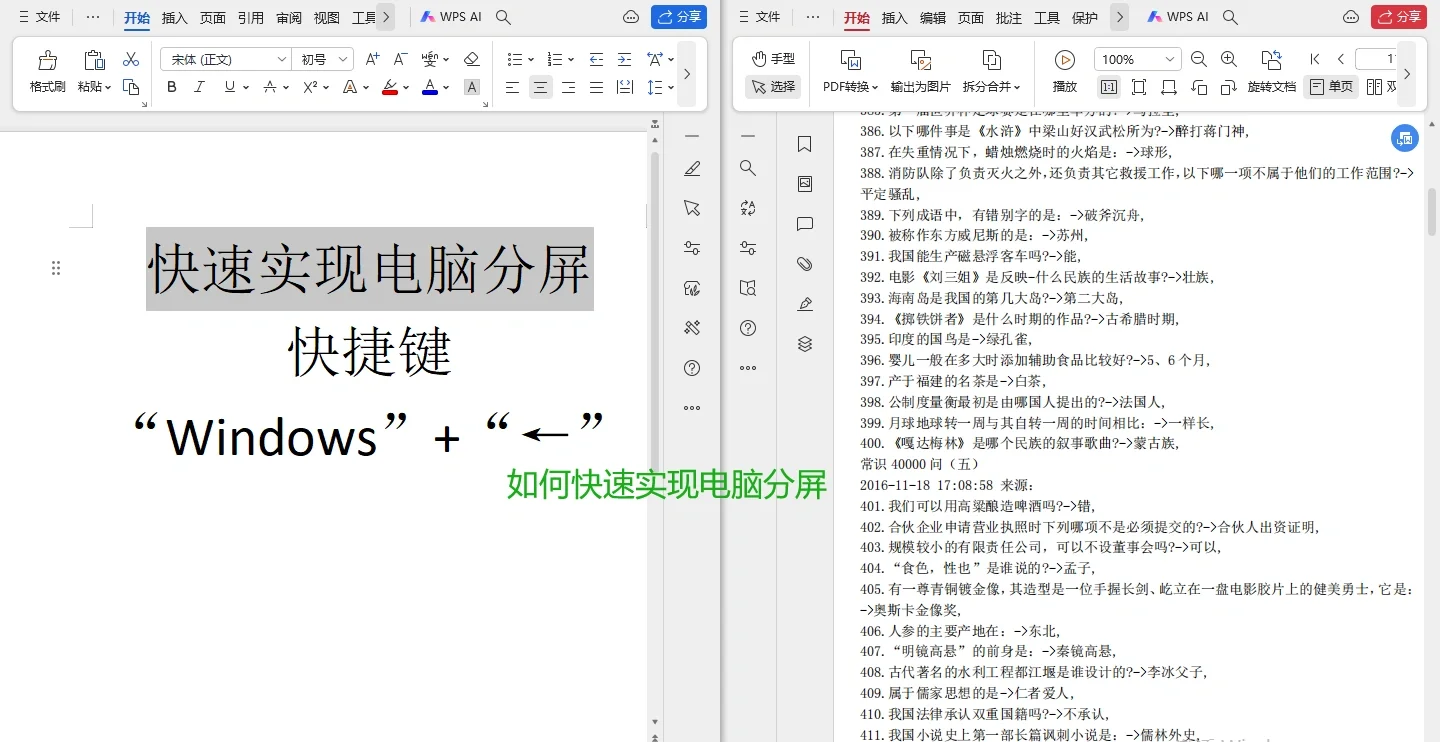Viewport: 1440px width, 742px height.
Task: Toggle character shading (gray A) in Writer
Action: [472, 87]
